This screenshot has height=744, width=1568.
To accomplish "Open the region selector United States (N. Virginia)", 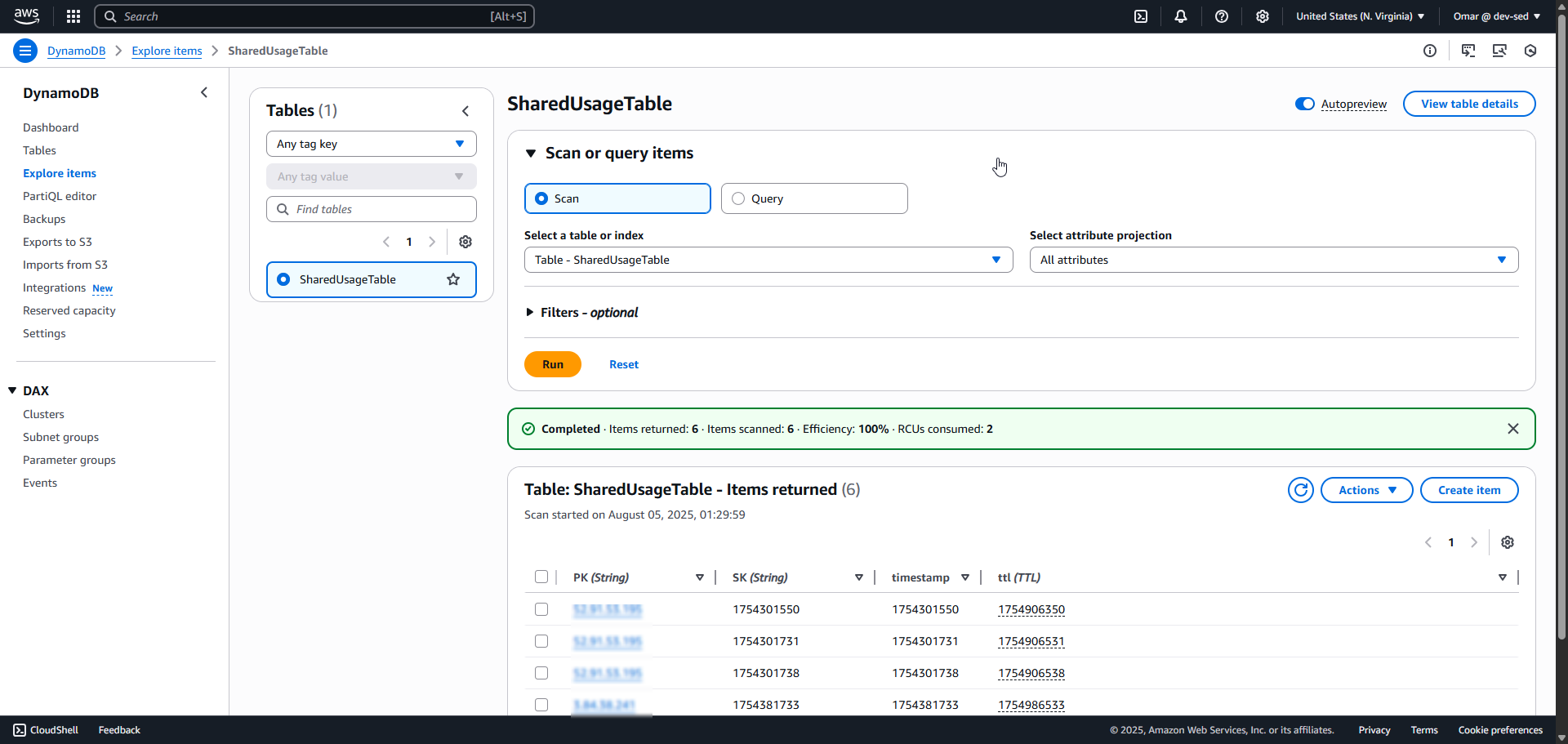I will (1361, 16).
